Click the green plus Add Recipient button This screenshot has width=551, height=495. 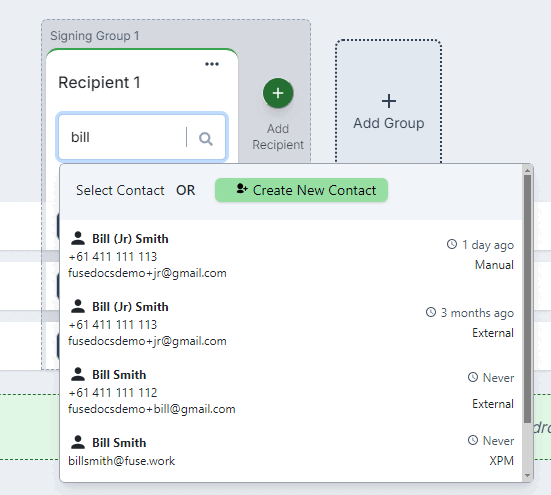point(278,93)
